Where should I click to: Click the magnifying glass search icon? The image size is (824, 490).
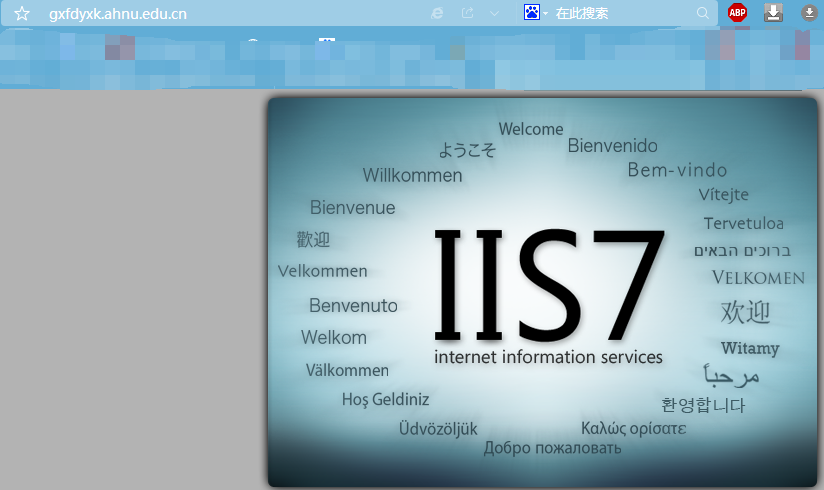[703, 13]
